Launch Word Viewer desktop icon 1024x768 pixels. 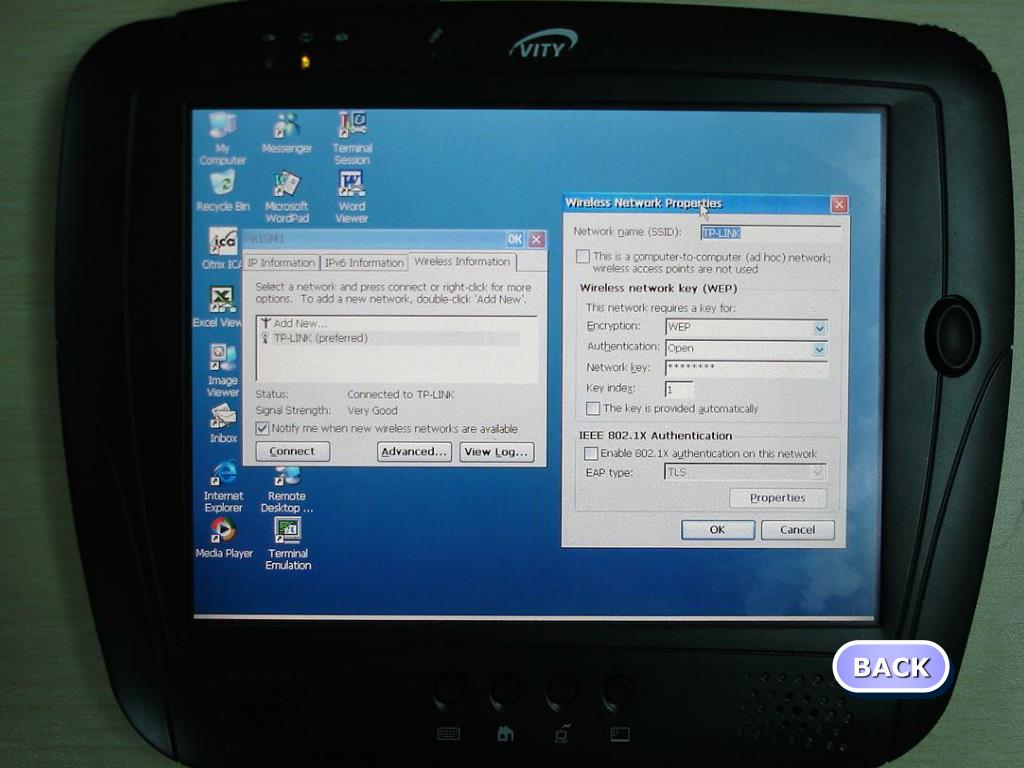point(351,197)
